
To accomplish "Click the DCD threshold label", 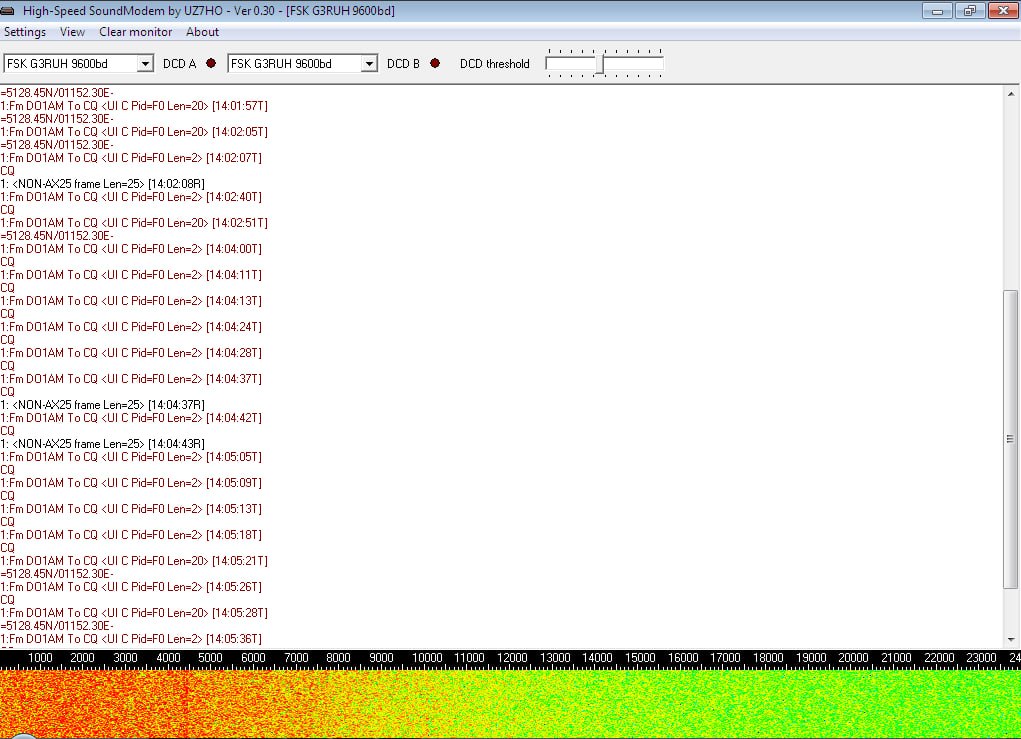I will (x=495, y=64).
